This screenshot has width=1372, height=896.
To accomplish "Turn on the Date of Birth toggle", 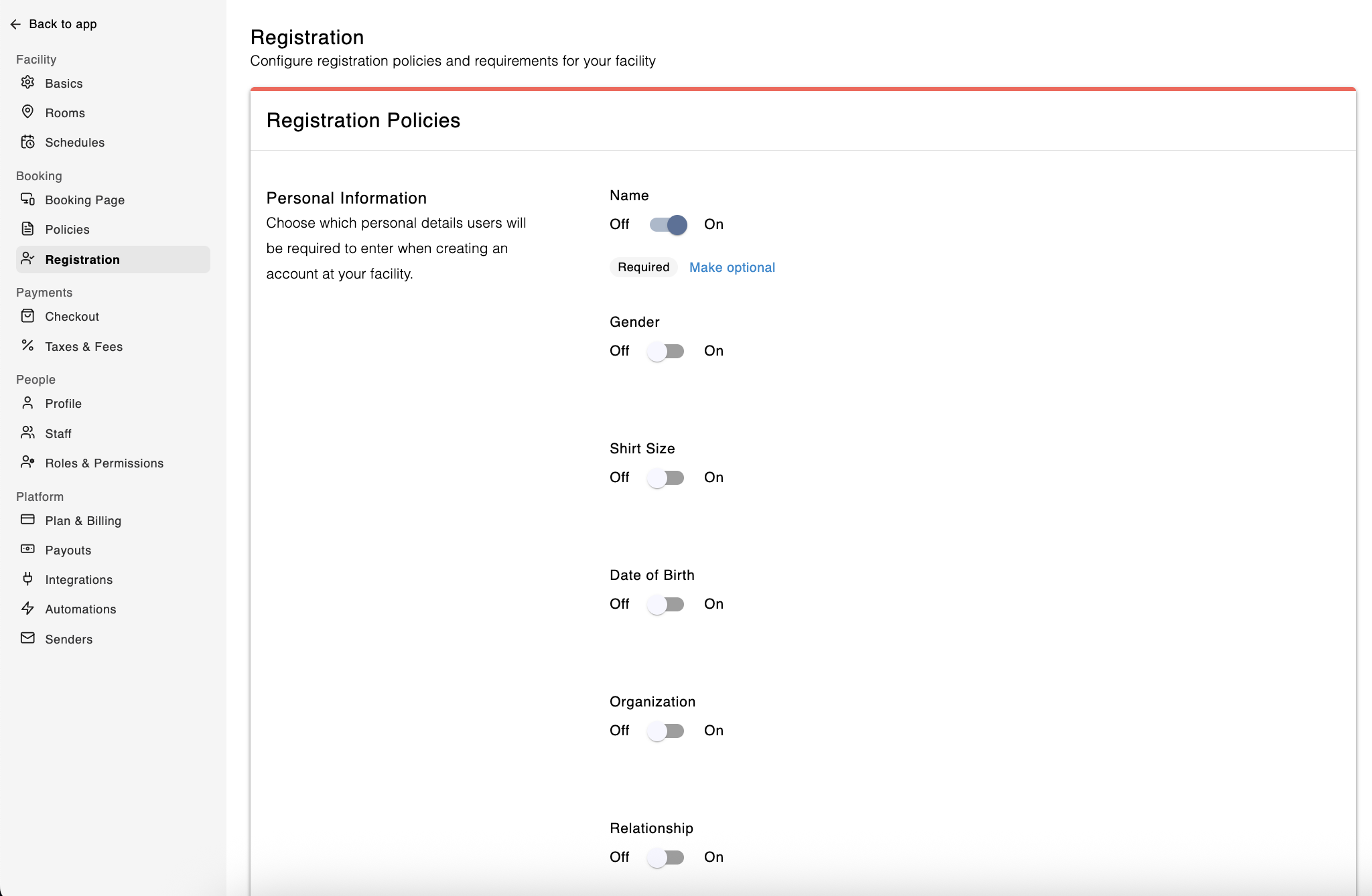I will point(666,604).
